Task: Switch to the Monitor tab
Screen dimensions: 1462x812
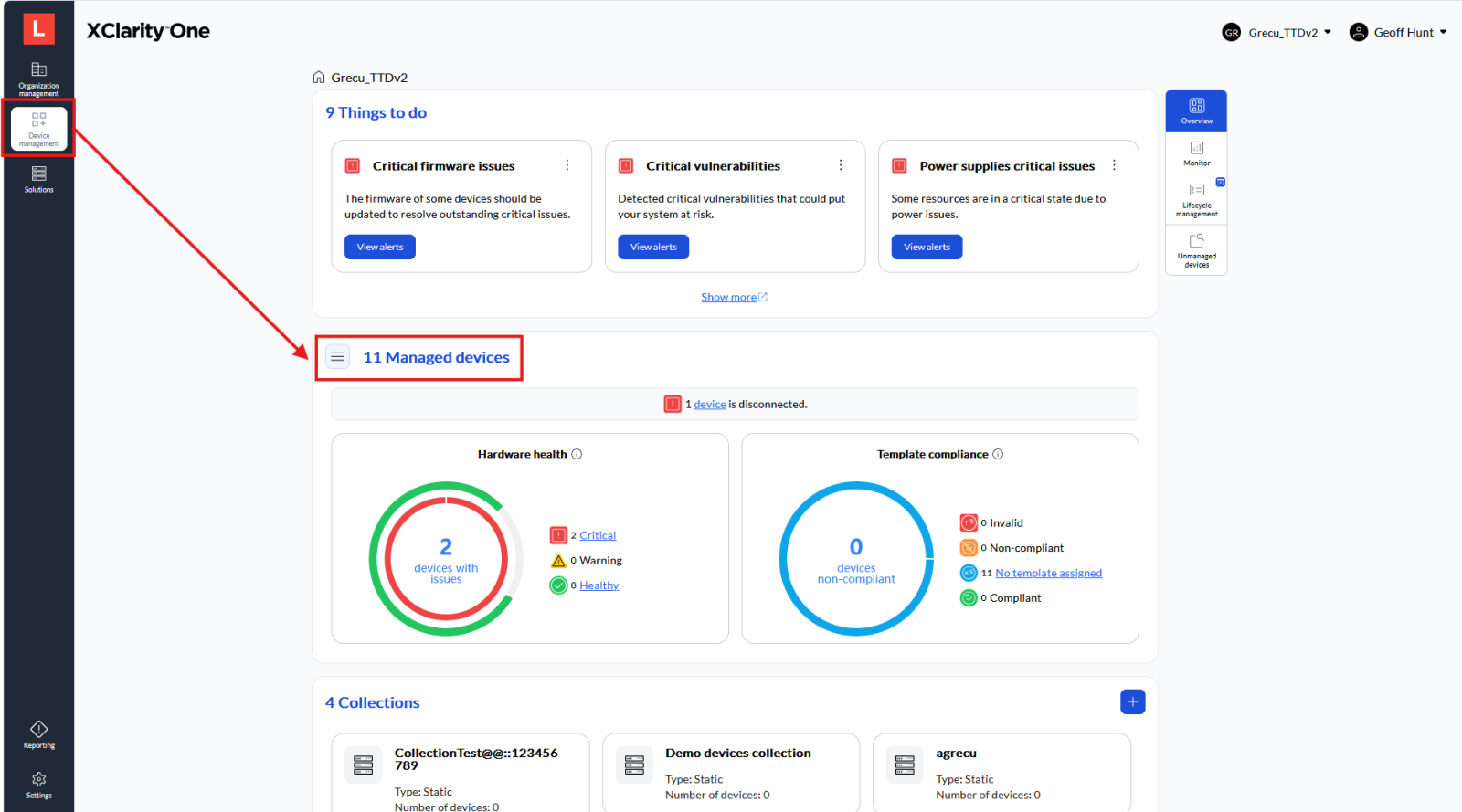Action: click(1196, 153)
